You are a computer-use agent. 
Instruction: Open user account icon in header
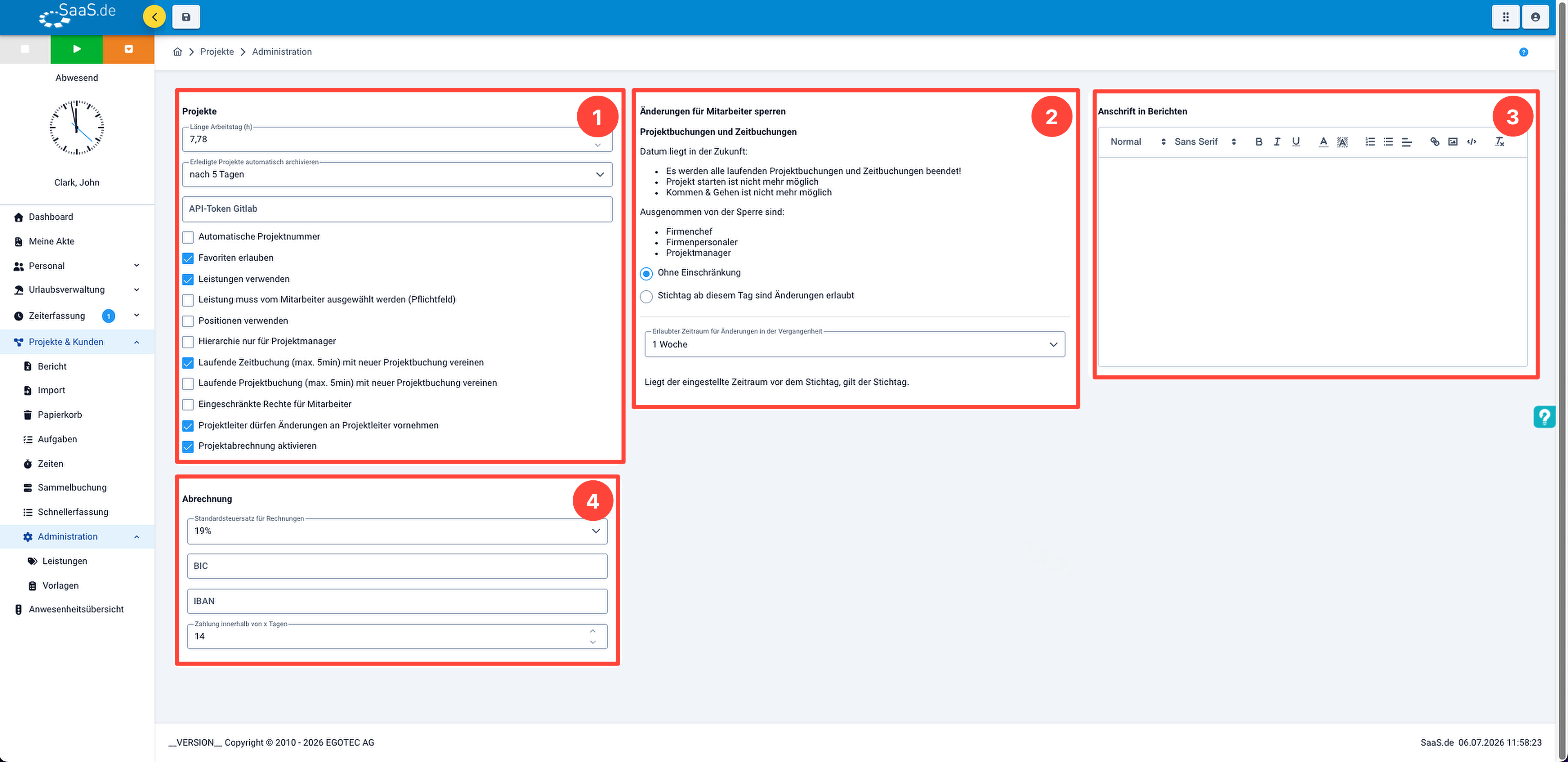(x=1535, y=17)
